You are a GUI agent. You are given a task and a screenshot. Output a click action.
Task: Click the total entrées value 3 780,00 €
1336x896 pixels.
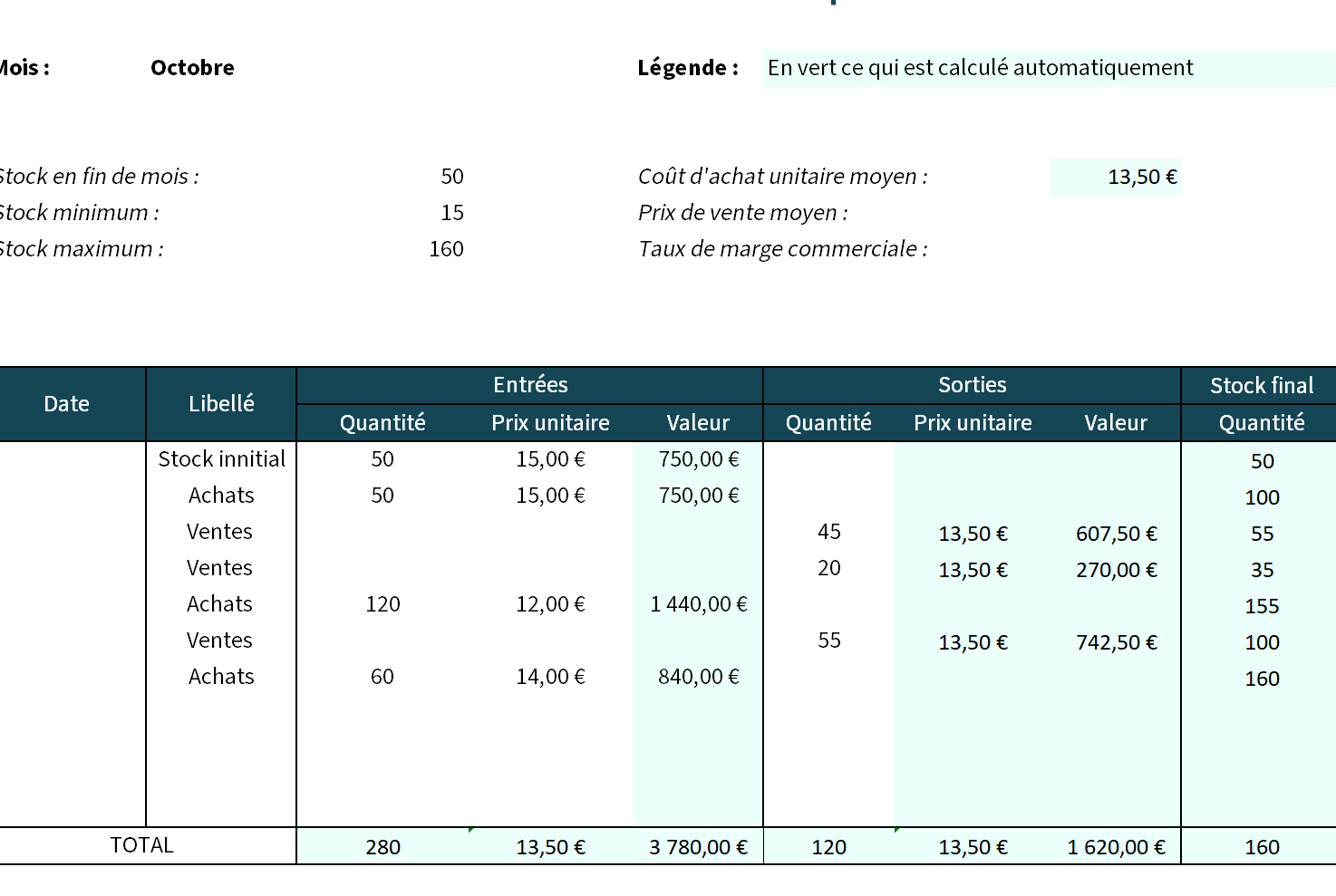[x=696, y=846]
